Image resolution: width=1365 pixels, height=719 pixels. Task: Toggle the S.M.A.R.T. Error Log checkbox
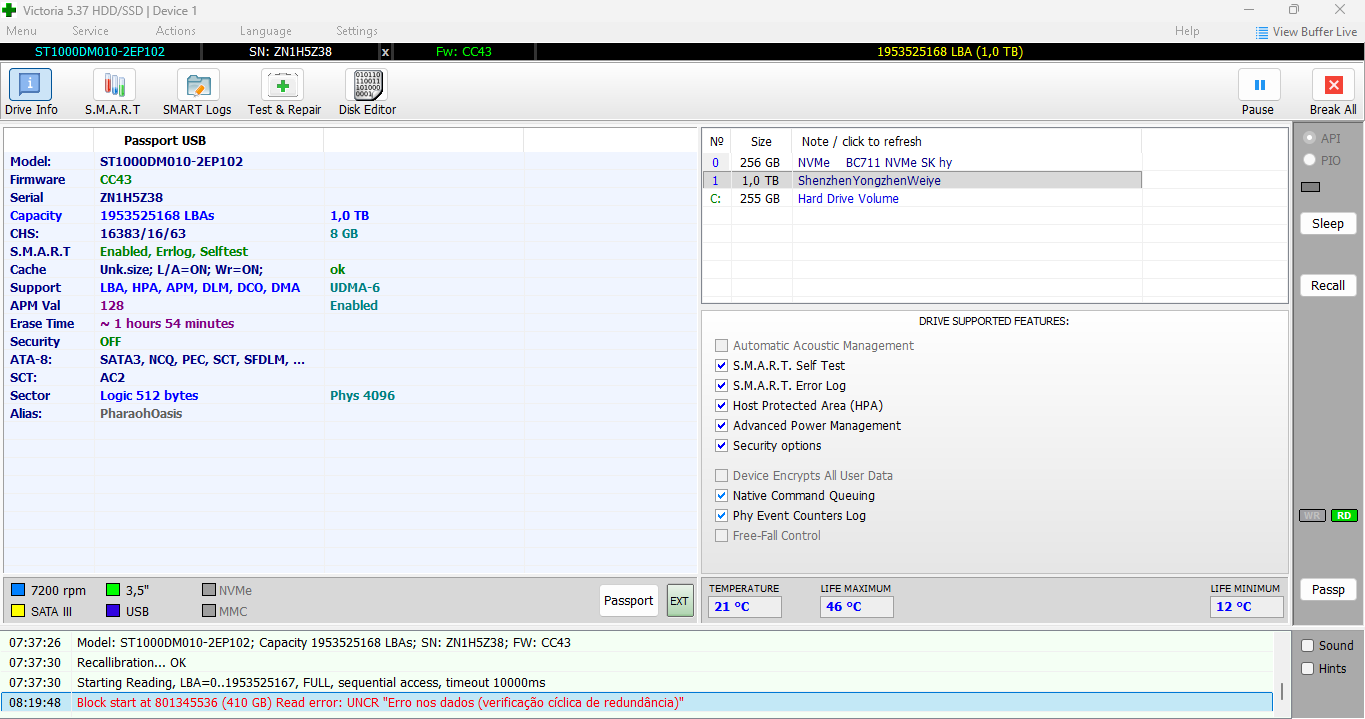point(722,386)
